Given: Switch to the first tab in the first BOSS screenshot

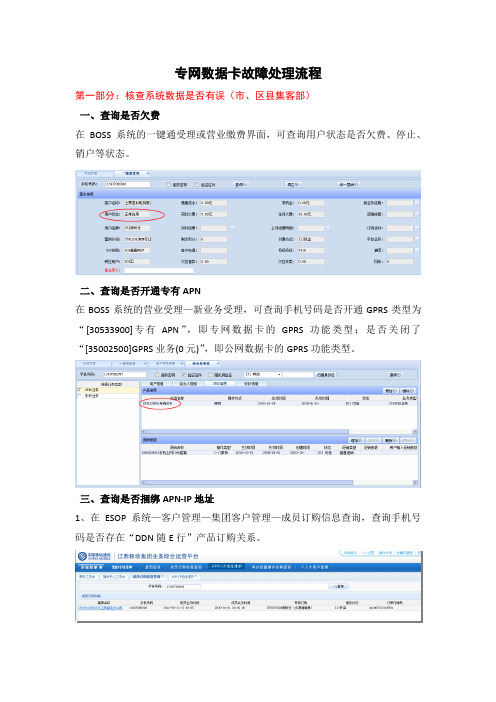Looking at the screenshot, I should click(x=93, y=173).
